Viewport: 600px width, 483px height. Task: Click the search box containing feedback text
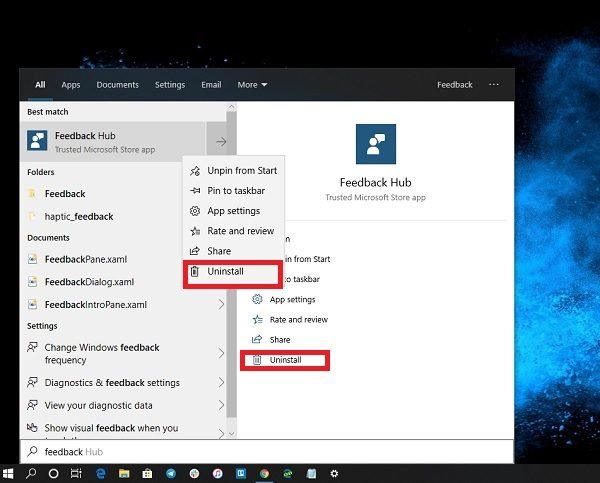tap(267, 452)
